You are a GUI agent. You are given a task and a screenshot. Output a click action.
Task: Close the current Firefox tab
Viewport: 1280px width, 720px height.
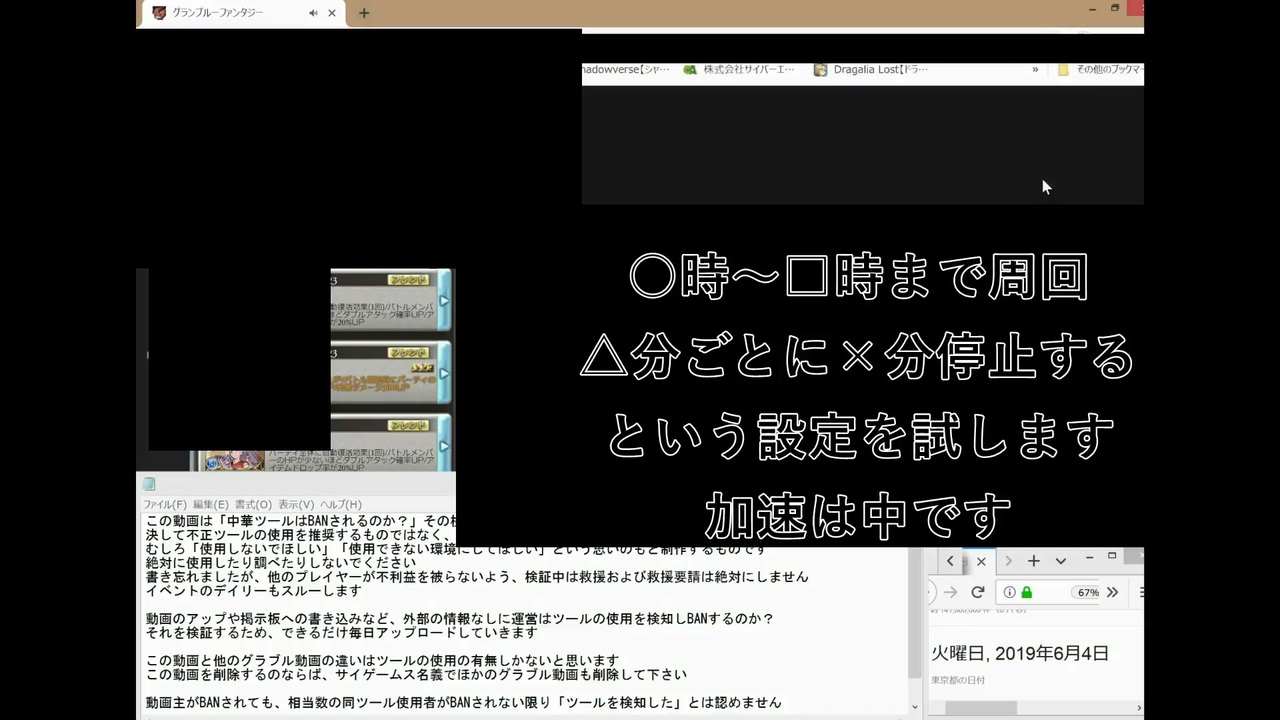point(981,561)
